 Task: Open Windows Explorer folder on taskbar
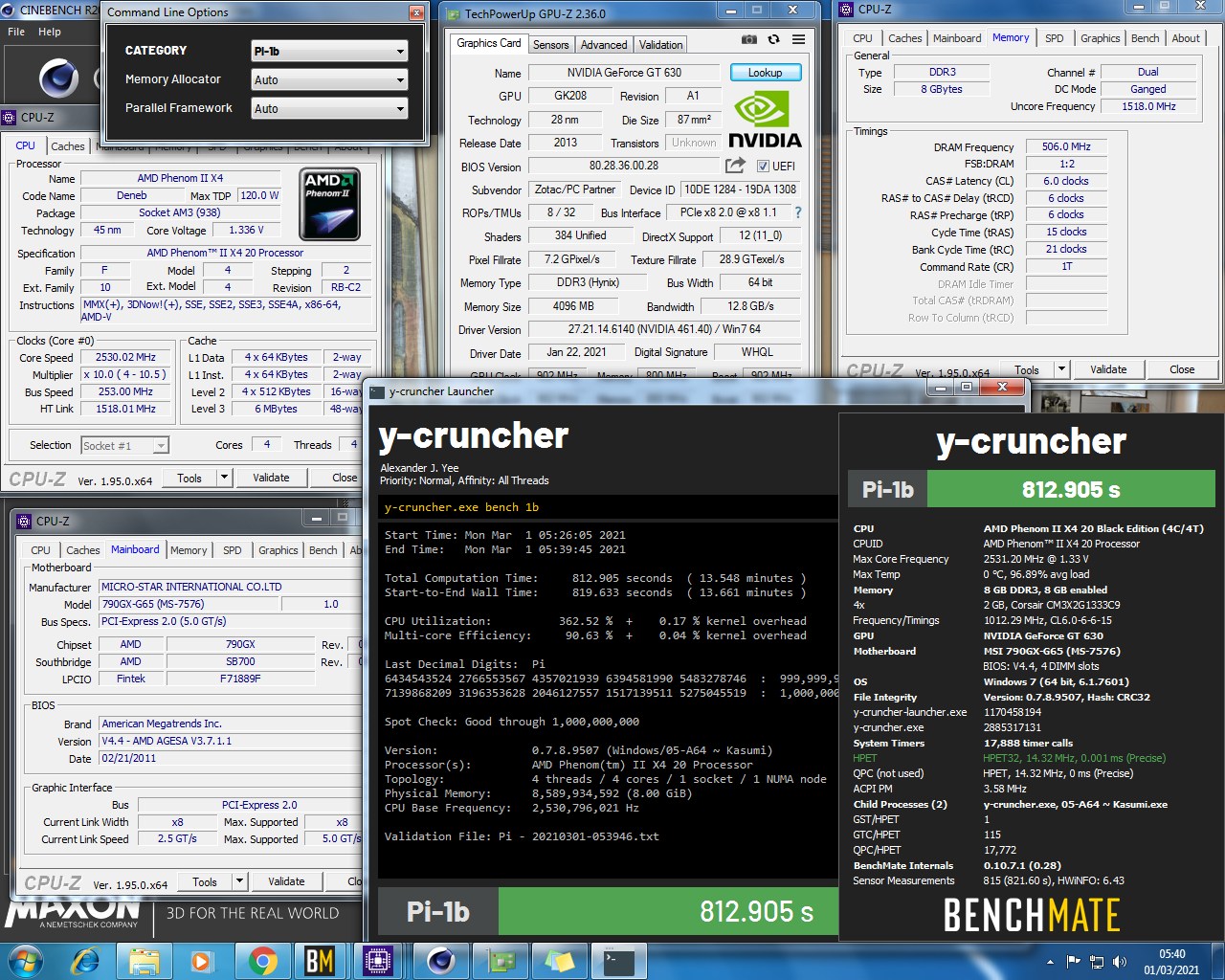point(144,961)
